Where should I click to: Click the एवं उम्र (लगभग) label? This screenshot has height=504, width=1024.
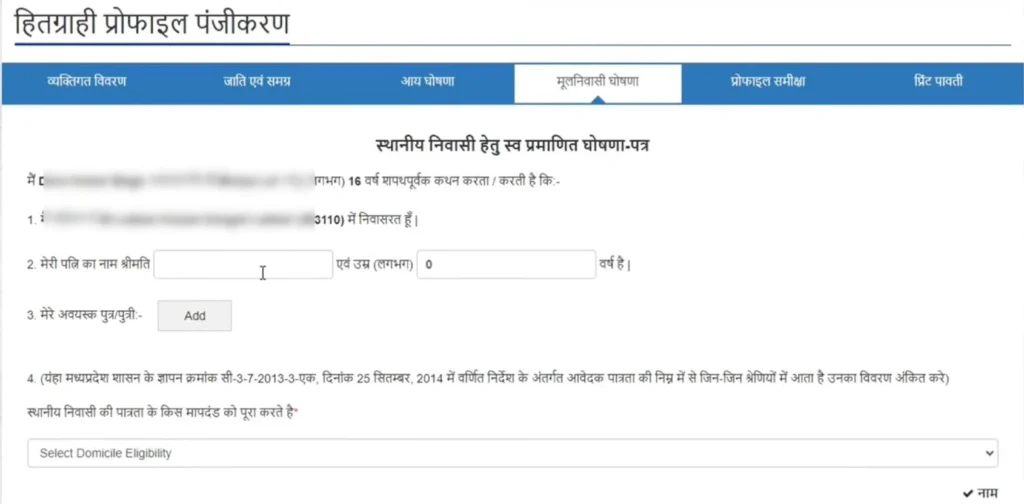pos(375,265)
